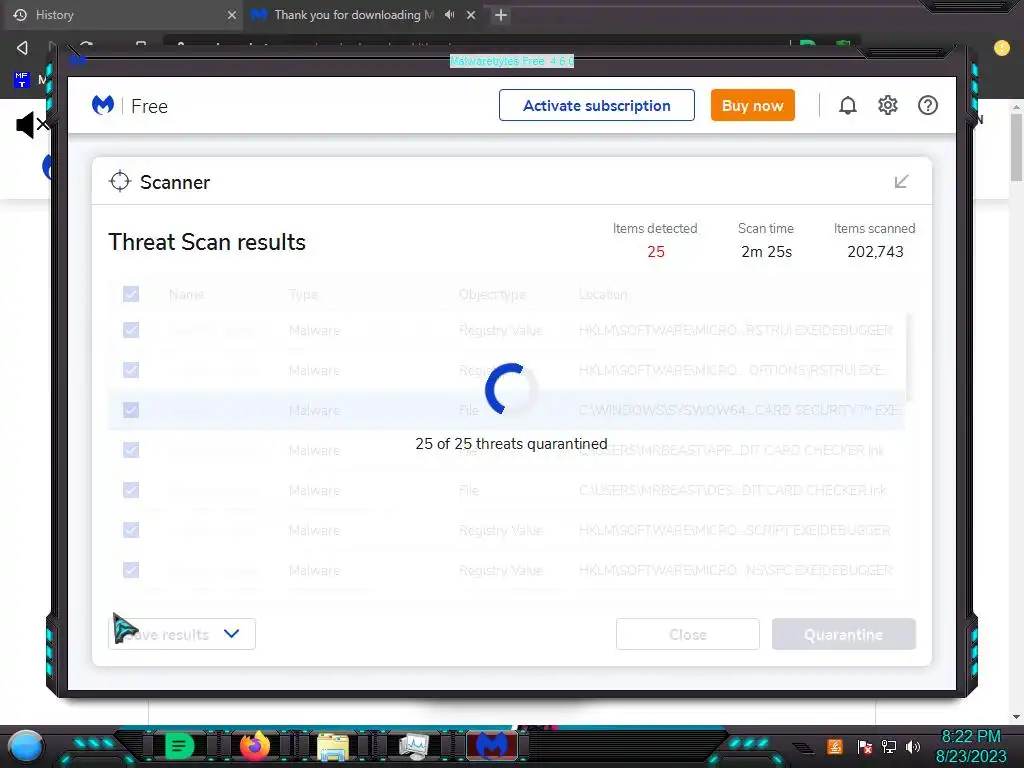Screen dimensions: 1024x768
Task: Sort by the Object type column header
Action: (x=492, y=295)
